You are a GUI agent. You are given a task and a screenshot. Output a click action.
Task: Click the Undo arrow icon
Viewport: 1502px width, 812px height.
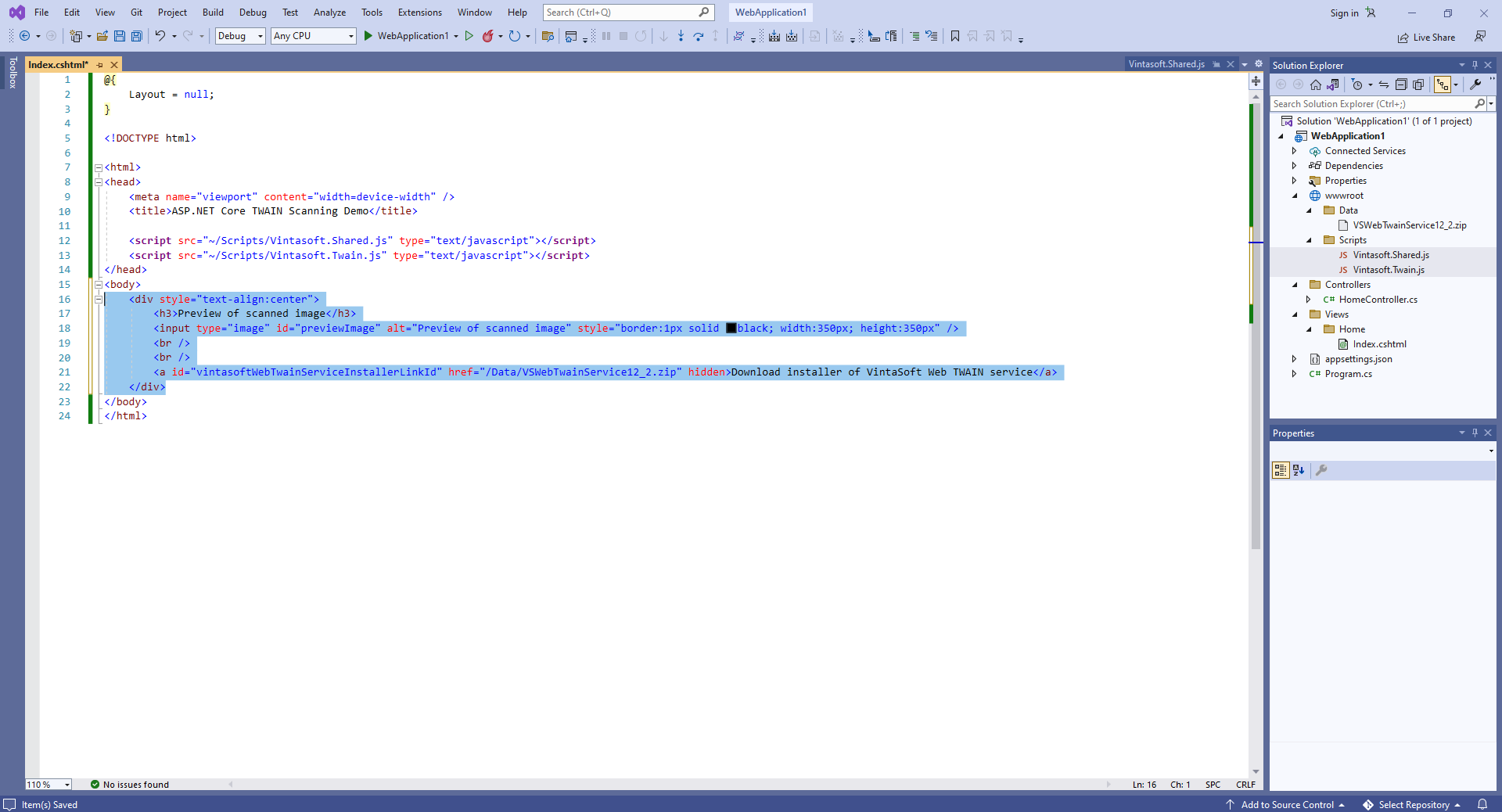(160, 36)
